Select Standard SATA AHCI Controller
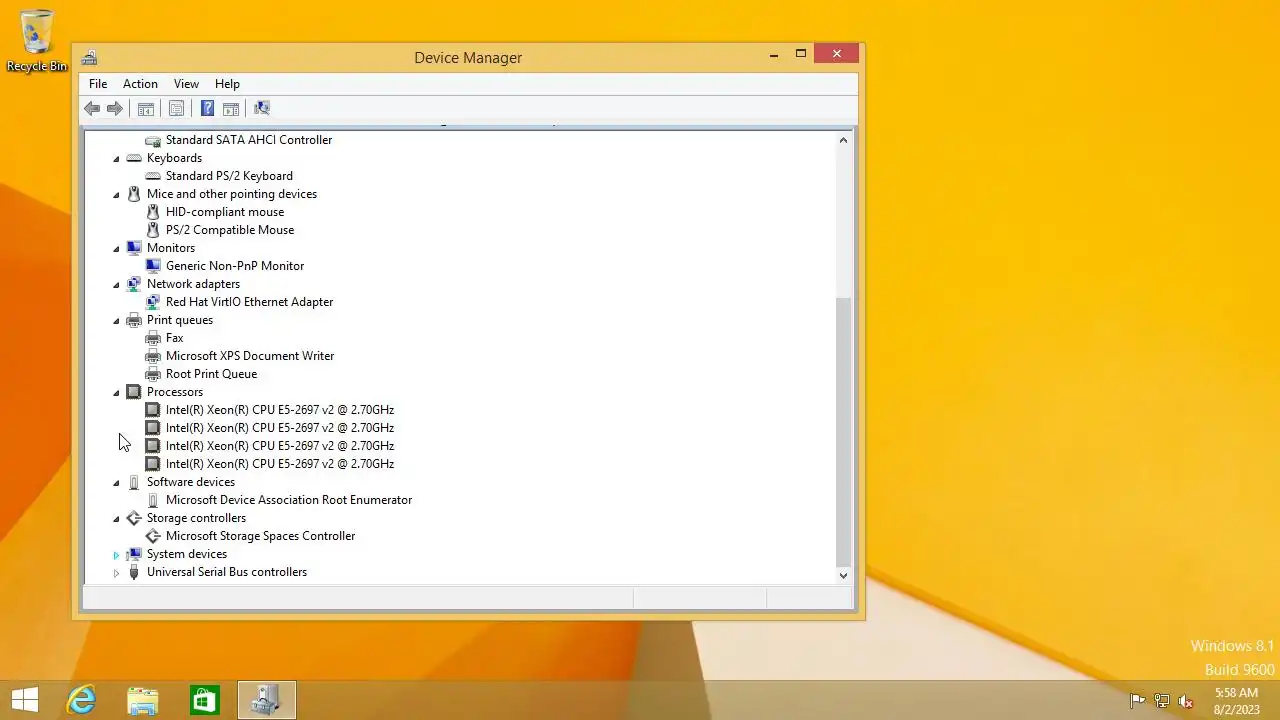 (x=249, y=140)
